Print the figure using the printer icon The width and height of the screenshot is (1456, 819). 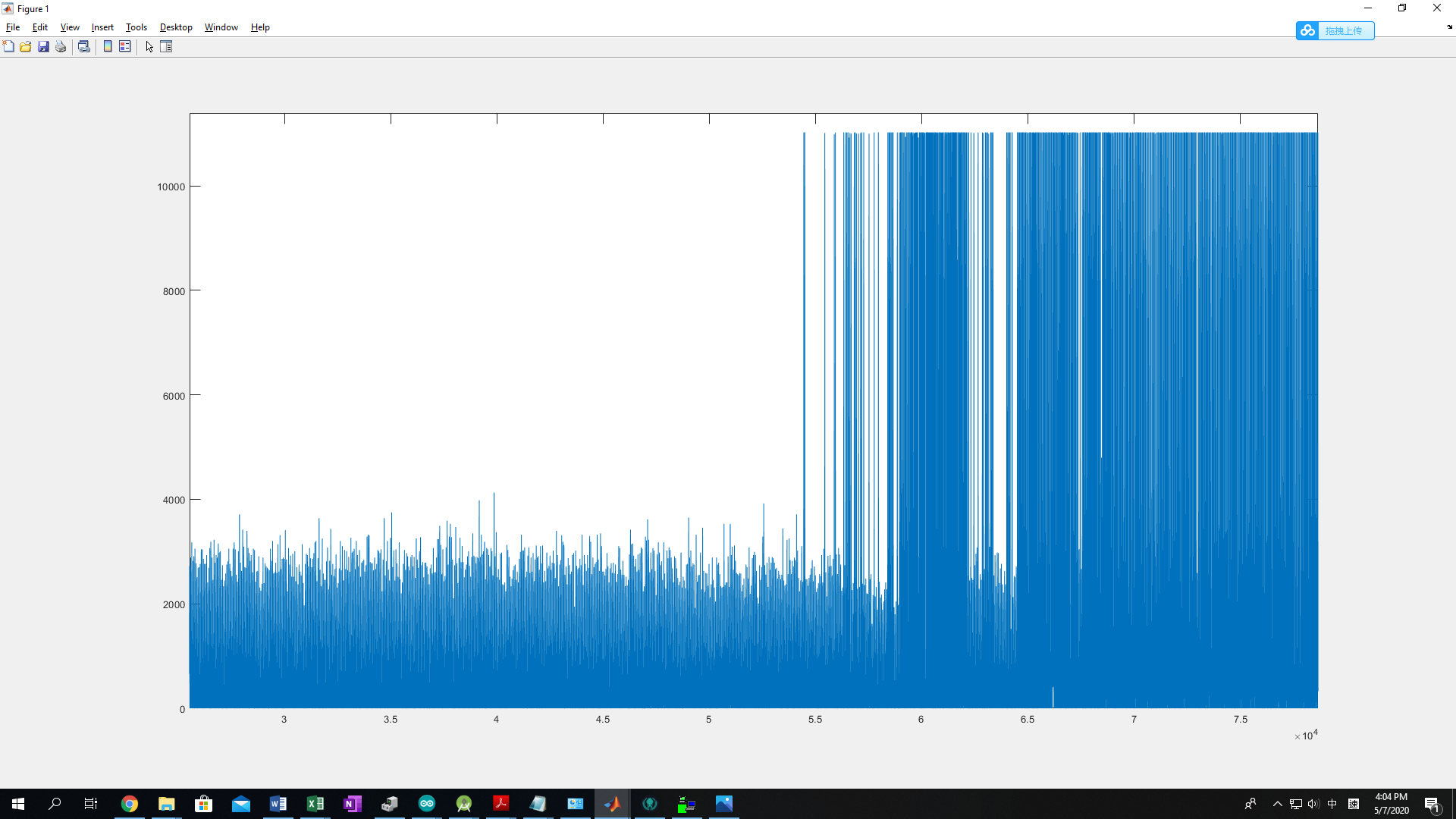click(x=61, y=47)
